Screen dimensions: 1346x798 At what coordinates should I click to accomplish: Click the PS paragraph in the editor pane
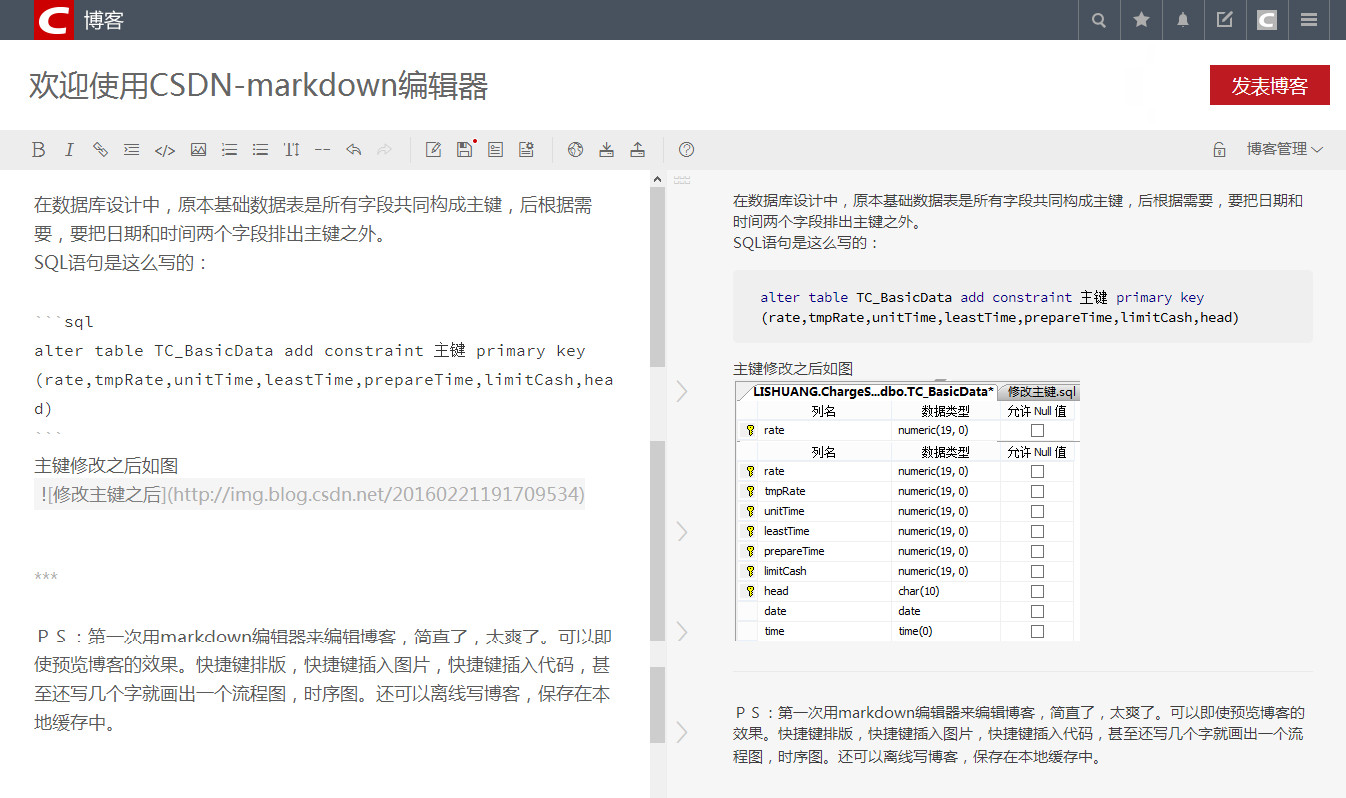tap(323, 679)
